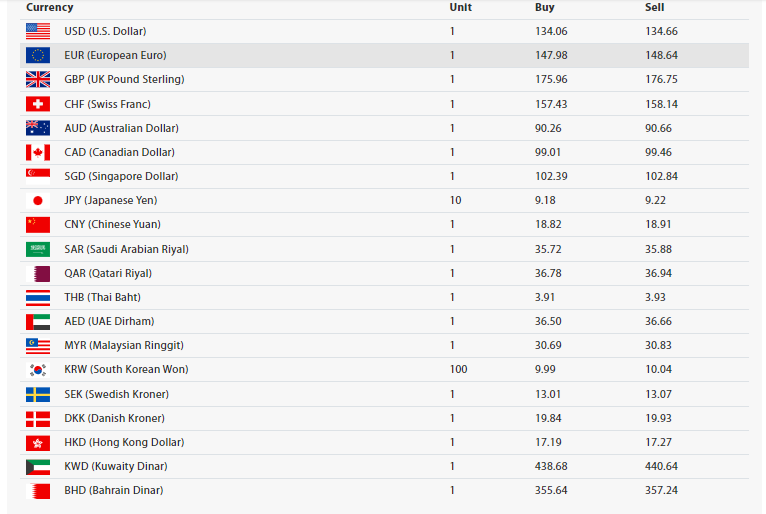Select the Swiss flag icon
This screenshot has width=766, height=514.
coord(38,104)
